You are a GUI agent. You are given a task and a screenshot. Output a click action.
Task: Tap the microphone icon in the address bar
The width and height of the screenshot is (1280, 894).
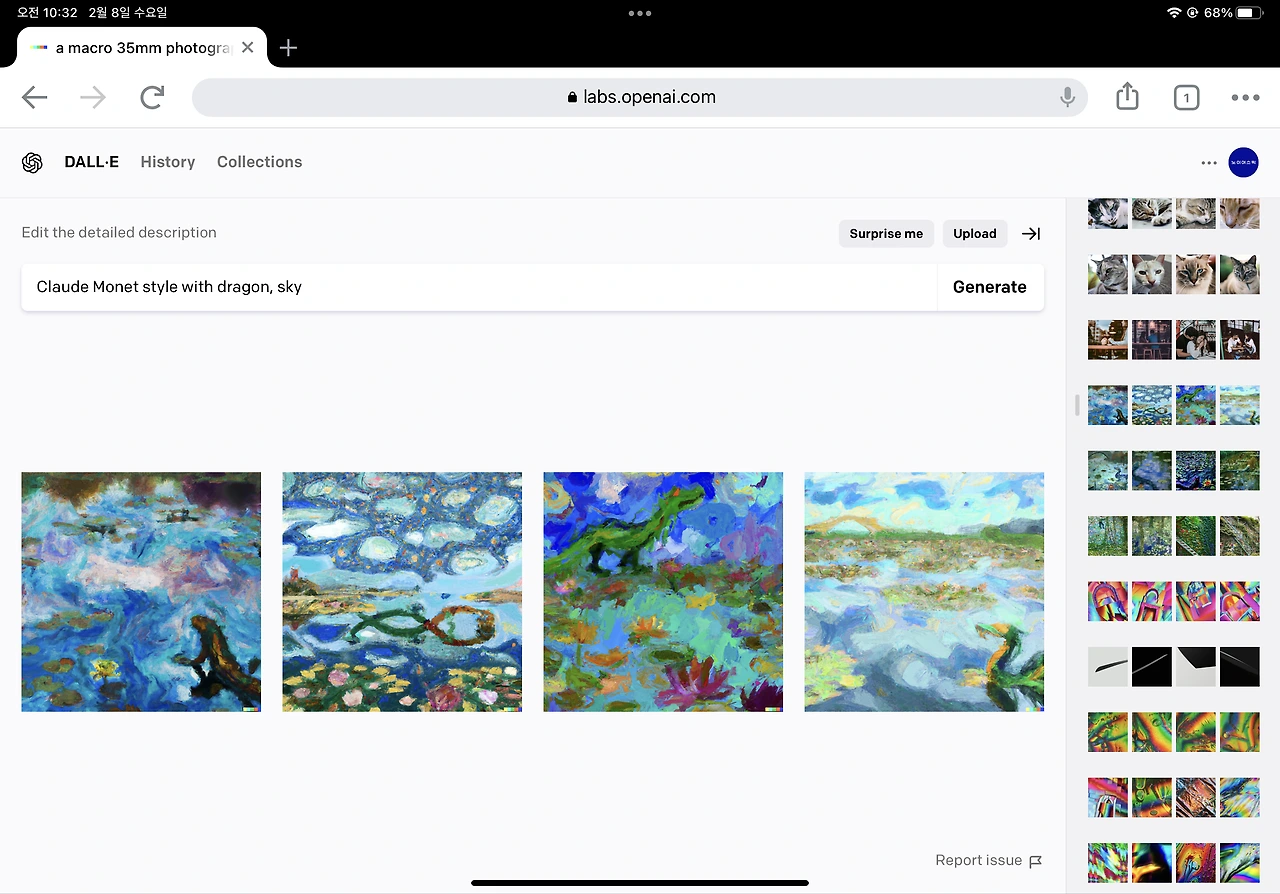(1067, 97)
